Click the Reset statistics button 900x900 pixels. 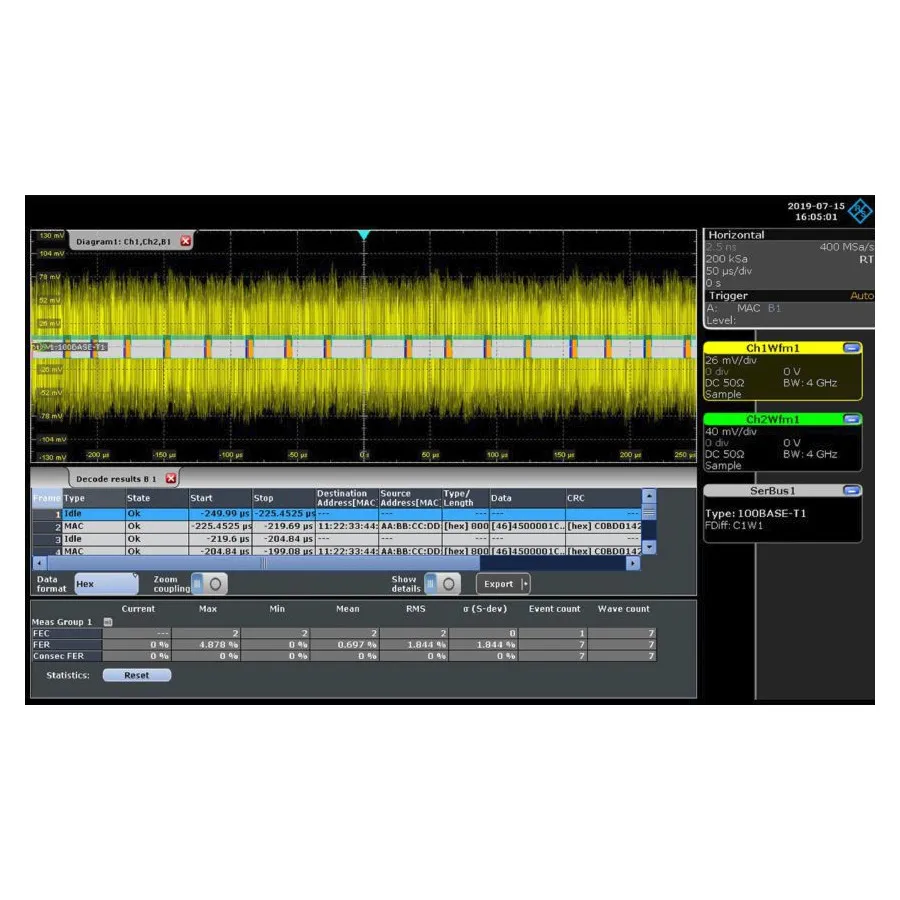point(136,675)
